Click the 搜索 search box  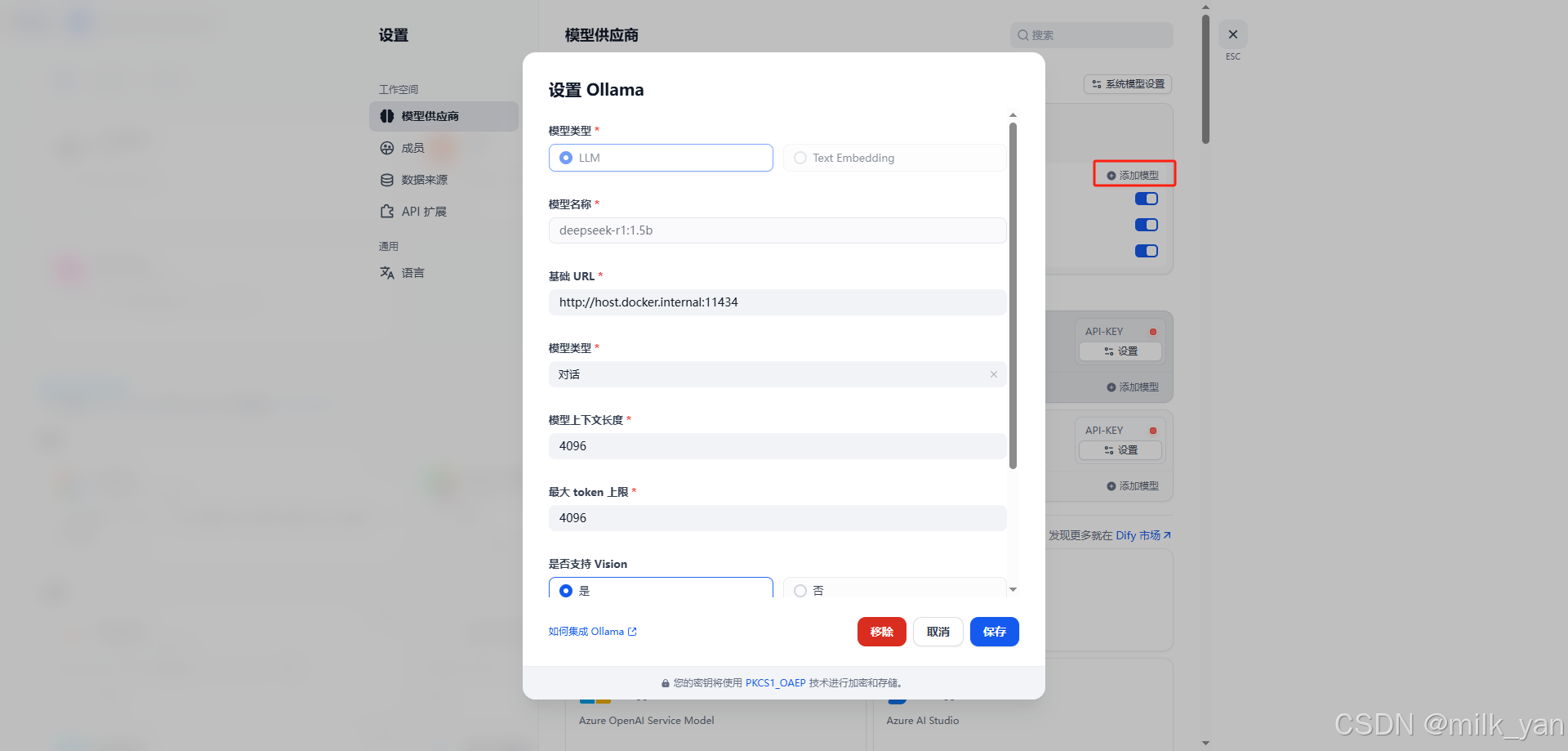pos(1091,35)
